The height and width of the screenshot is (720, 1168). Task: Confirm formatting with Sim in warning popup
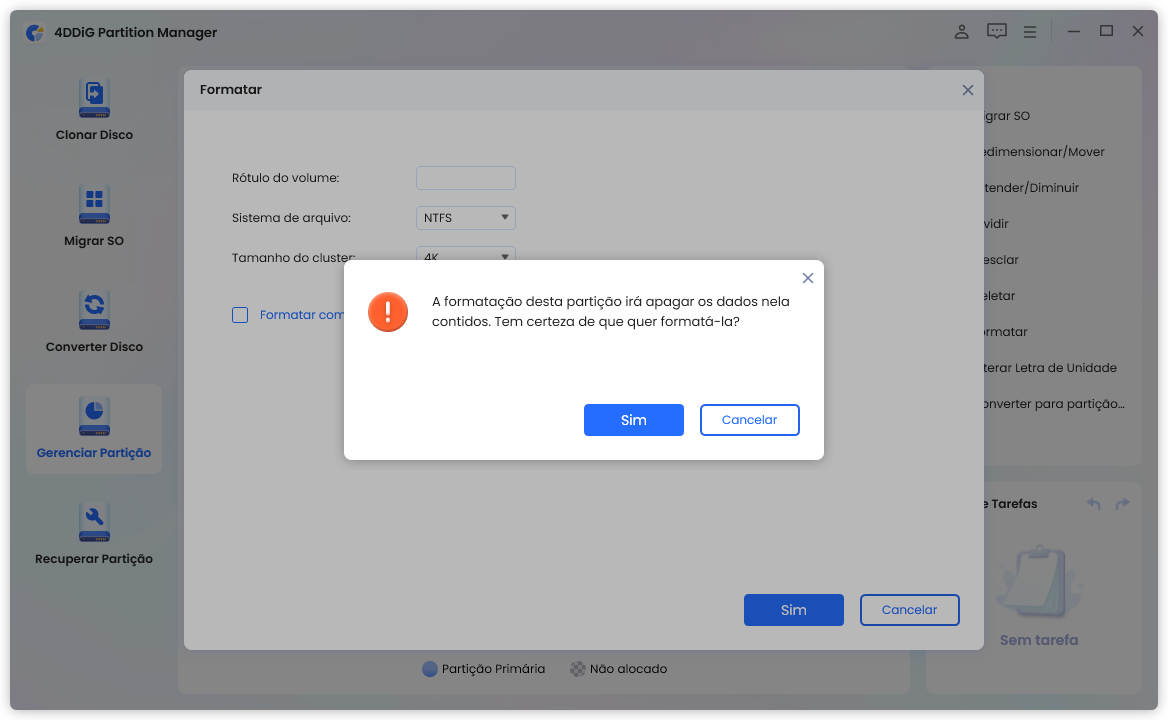pos(633,420)
